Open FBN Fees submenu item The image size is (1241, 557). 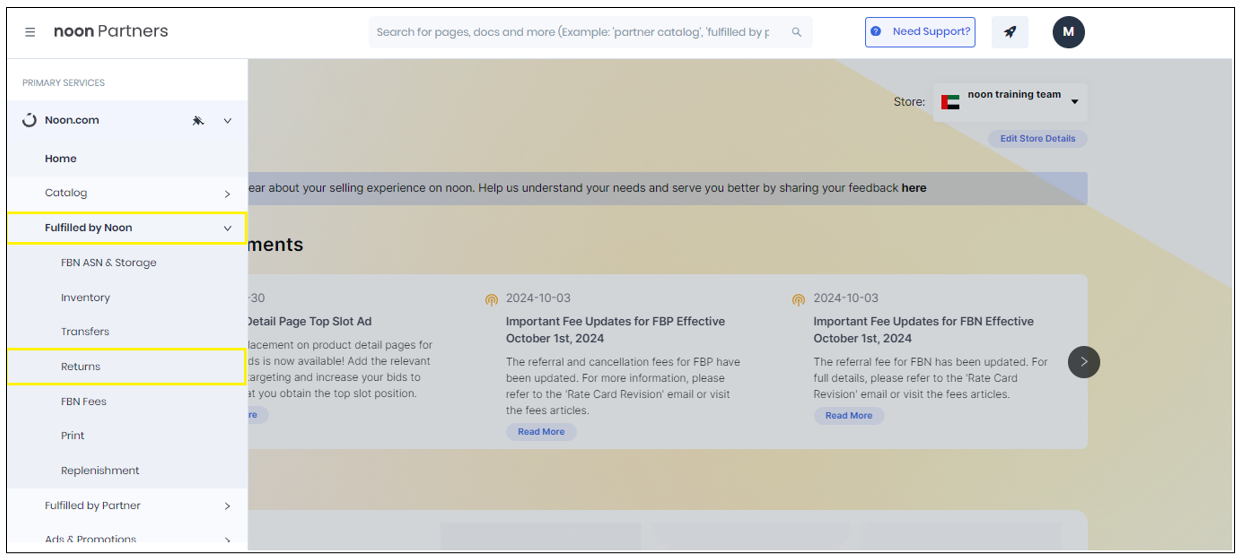pos(83,402)
